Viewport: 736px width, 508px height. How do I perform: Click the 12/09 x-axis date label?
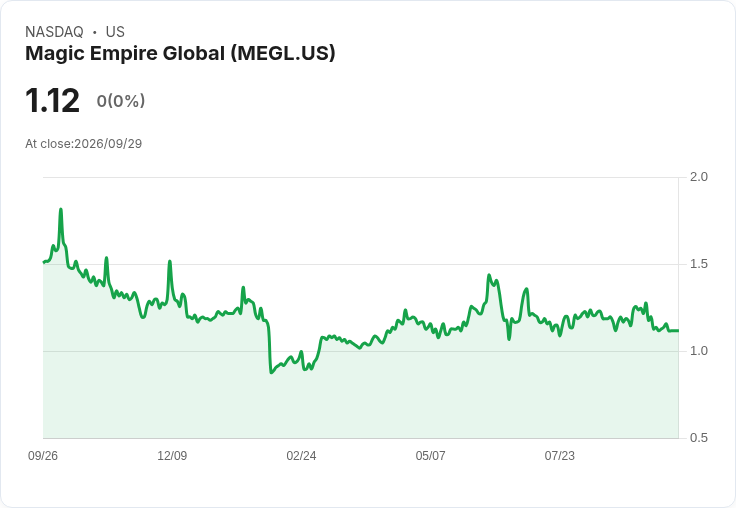pyautogui.click(x=172, y=455)
